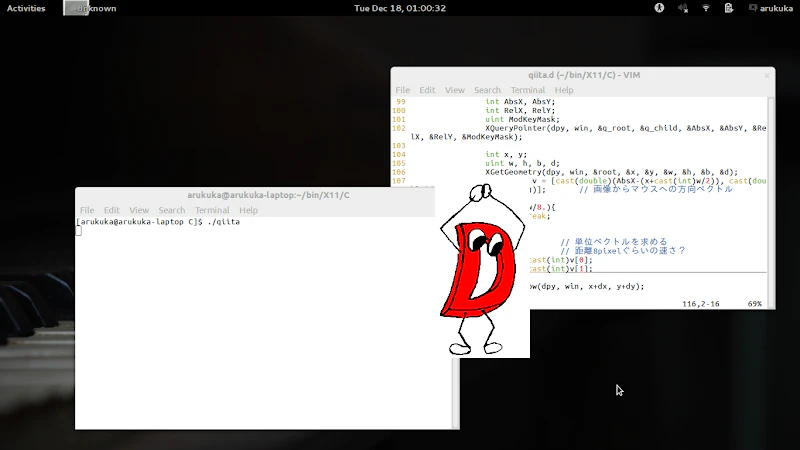This screenshot has height=450, width=800.
Task: Open the accessibility icon in top bar
Action: [659, 8]
